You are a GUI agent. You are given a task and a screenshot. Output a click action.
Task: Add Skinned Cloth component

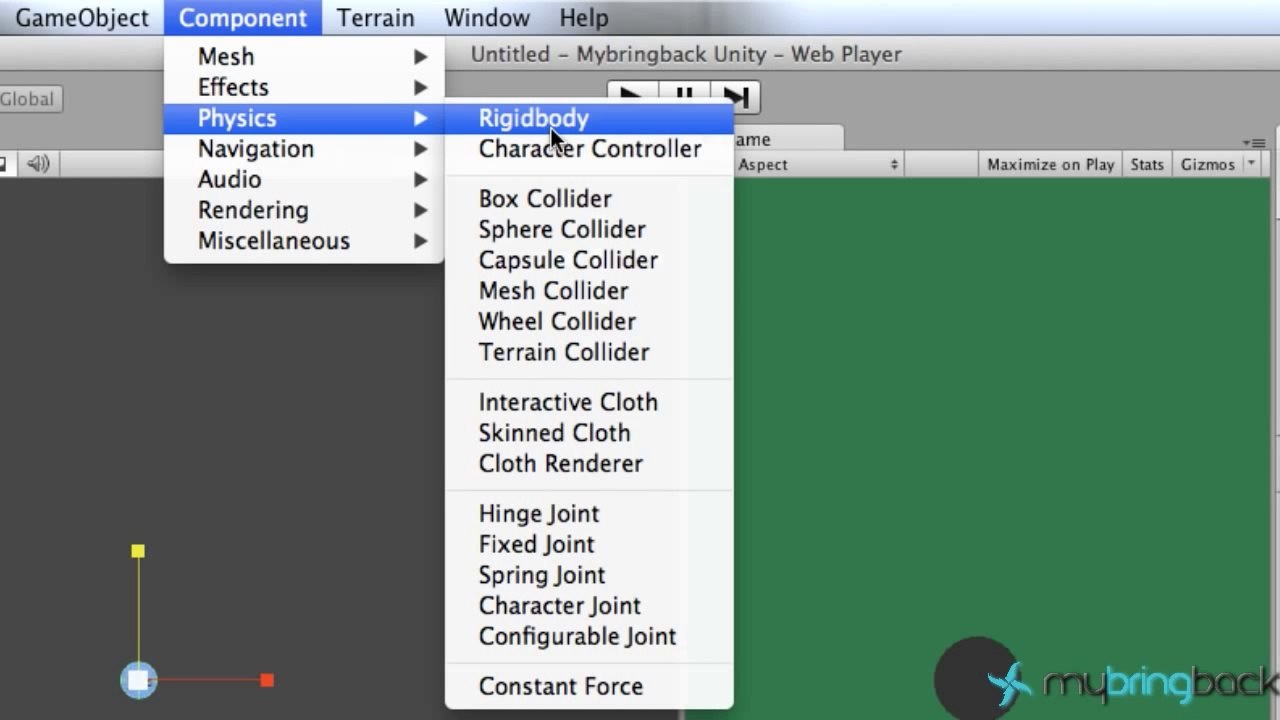[589, 433]
